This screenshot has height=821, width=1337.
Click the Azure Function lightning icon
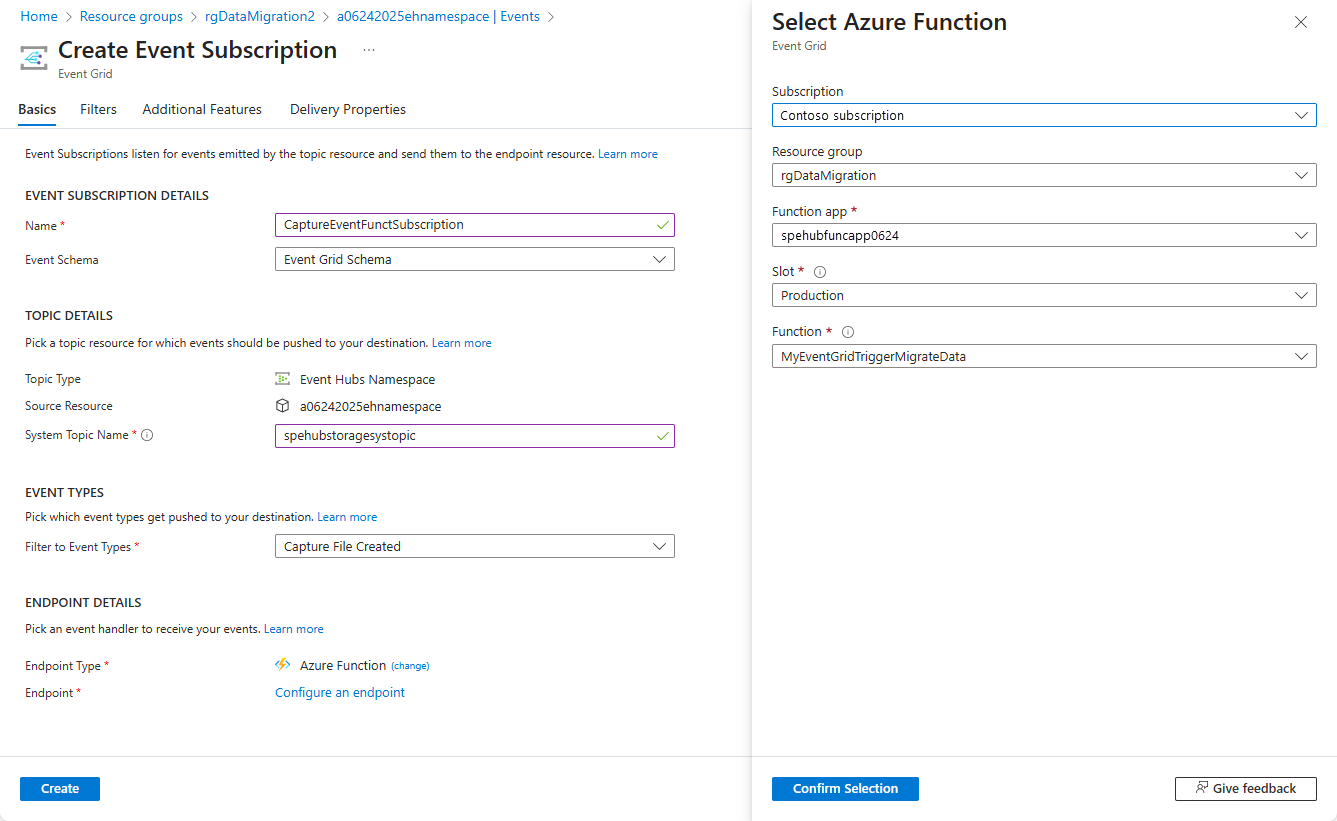click(283, 665)
